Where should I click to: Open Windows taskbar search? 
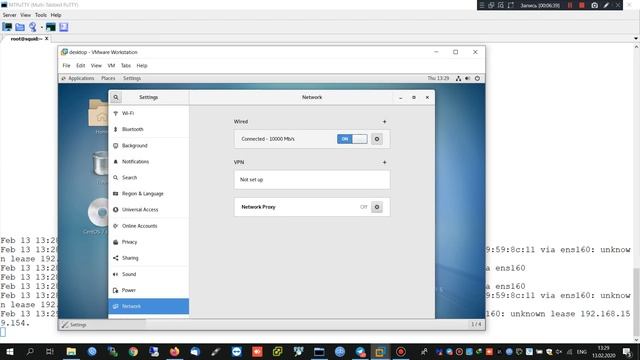[x=30, y=351]
